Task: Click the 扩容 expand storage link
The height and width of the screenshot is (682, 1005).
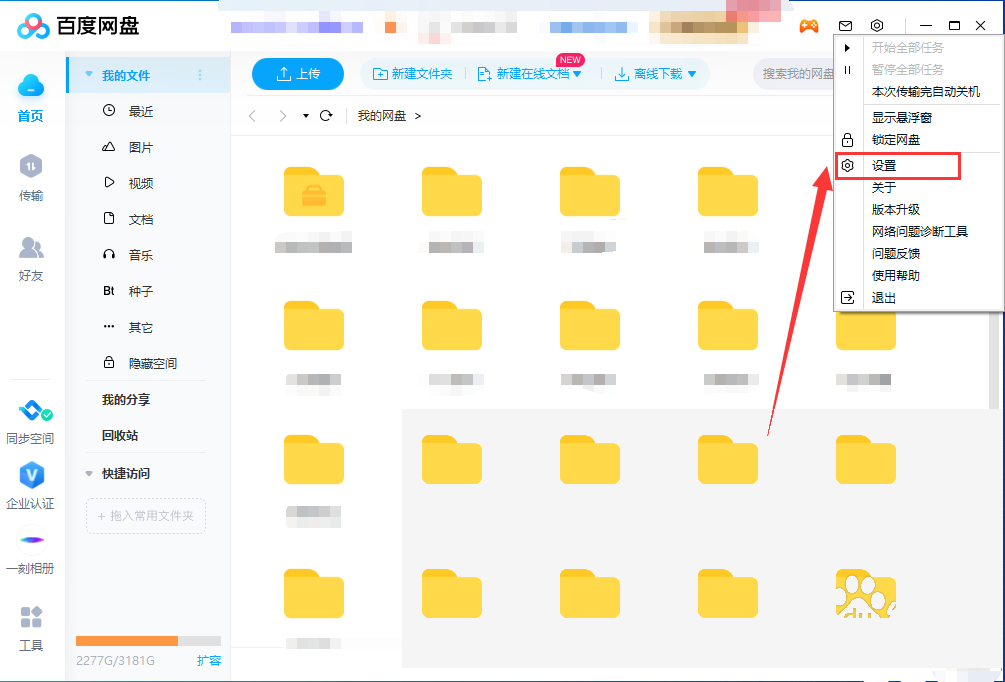Action: (209, 660)
